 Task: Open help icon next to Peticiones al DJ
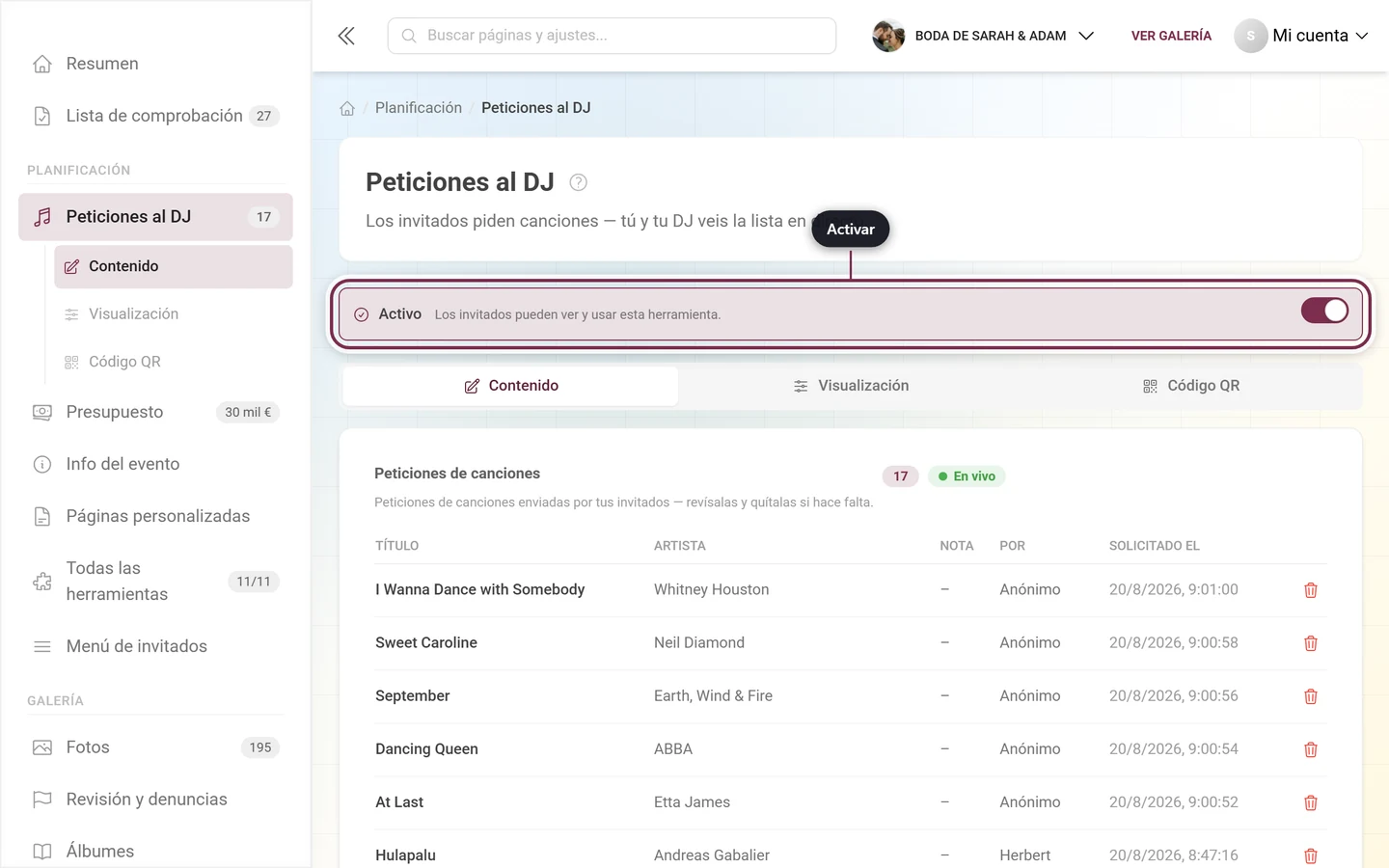coord(579,182)
